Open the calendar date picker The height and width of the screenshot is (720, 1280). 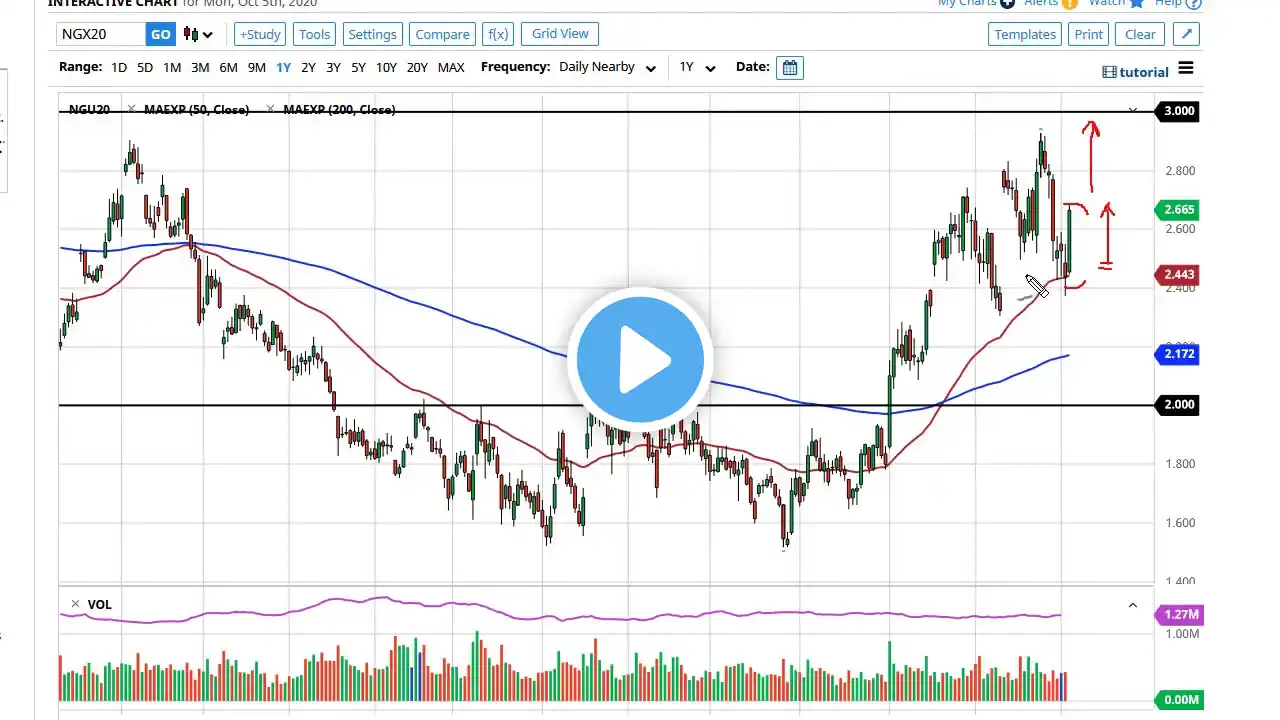(790, 68)
